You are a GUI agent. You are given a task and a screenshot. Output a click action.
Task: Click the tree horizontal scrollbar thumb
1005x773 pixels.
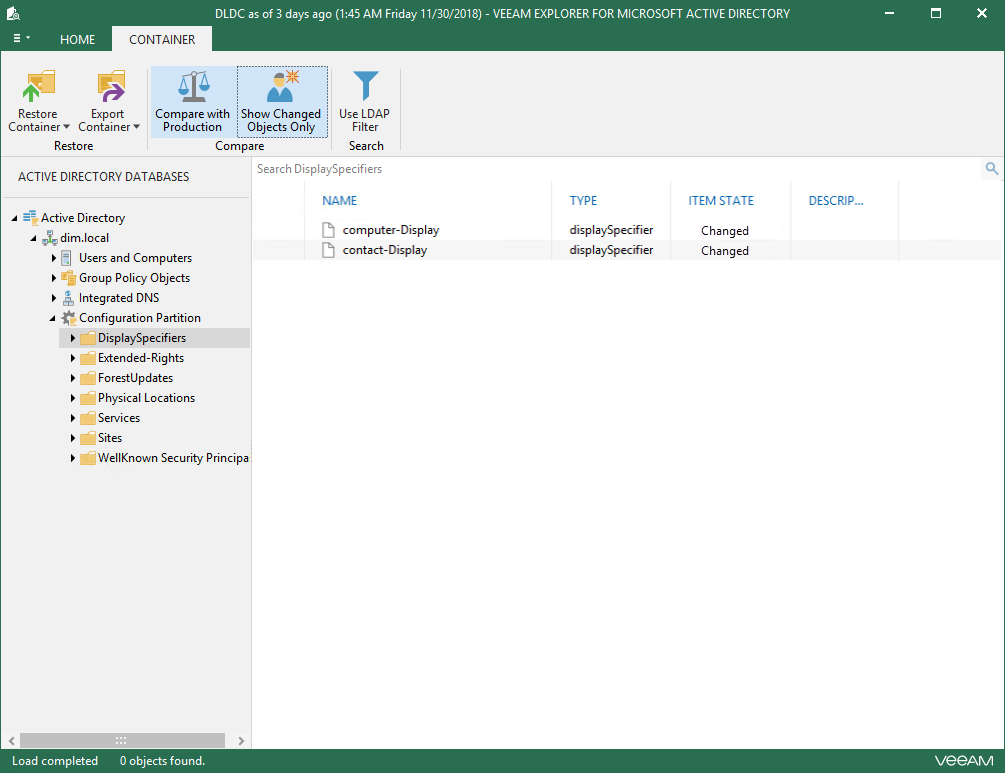pos(122,740)
